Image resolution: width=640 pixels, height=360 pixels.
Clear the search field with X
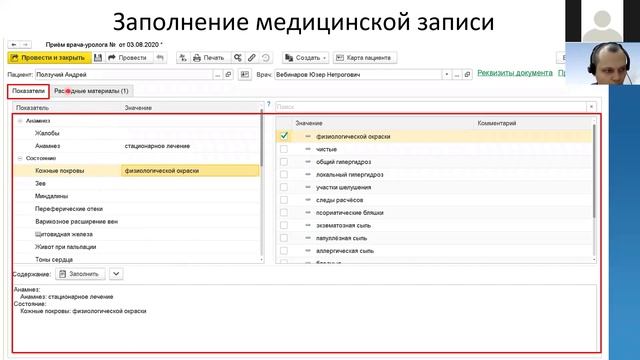(x=591, y=107)
